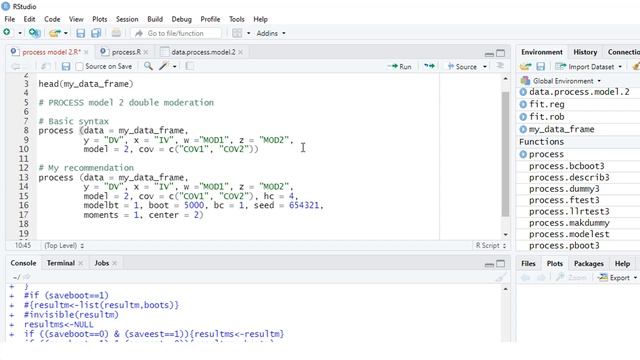Open the New File dropdown arrow
Screen dimensions: 640x360
tap(20, 33)
